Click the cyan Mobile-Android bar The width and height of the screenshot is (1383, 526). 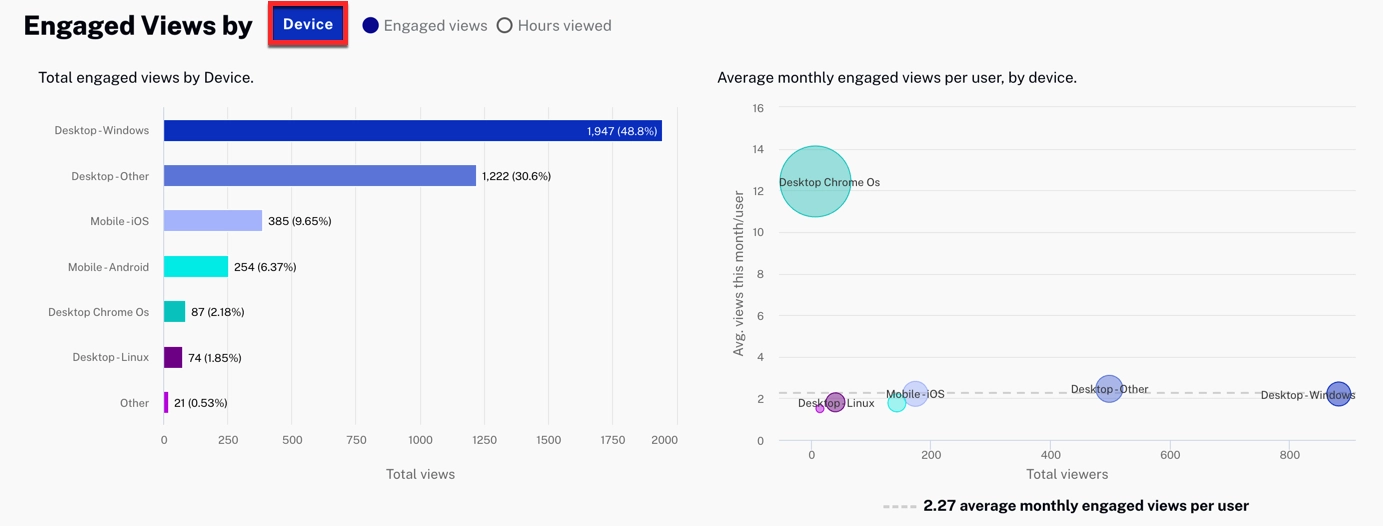195,267
